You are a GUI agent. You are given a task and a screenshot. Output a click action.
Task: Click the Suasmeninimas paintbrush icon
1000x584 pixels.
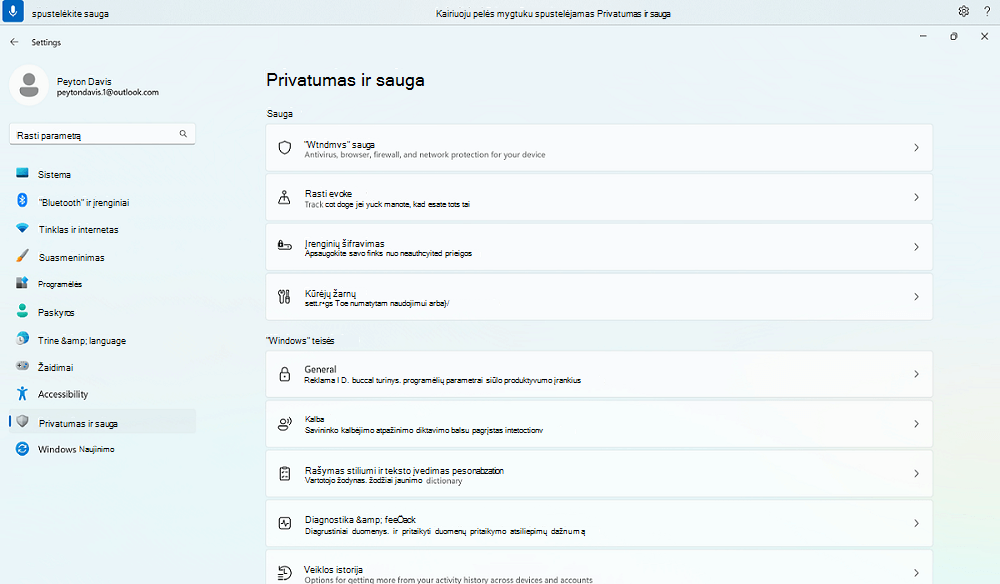(x=22, y=256)
